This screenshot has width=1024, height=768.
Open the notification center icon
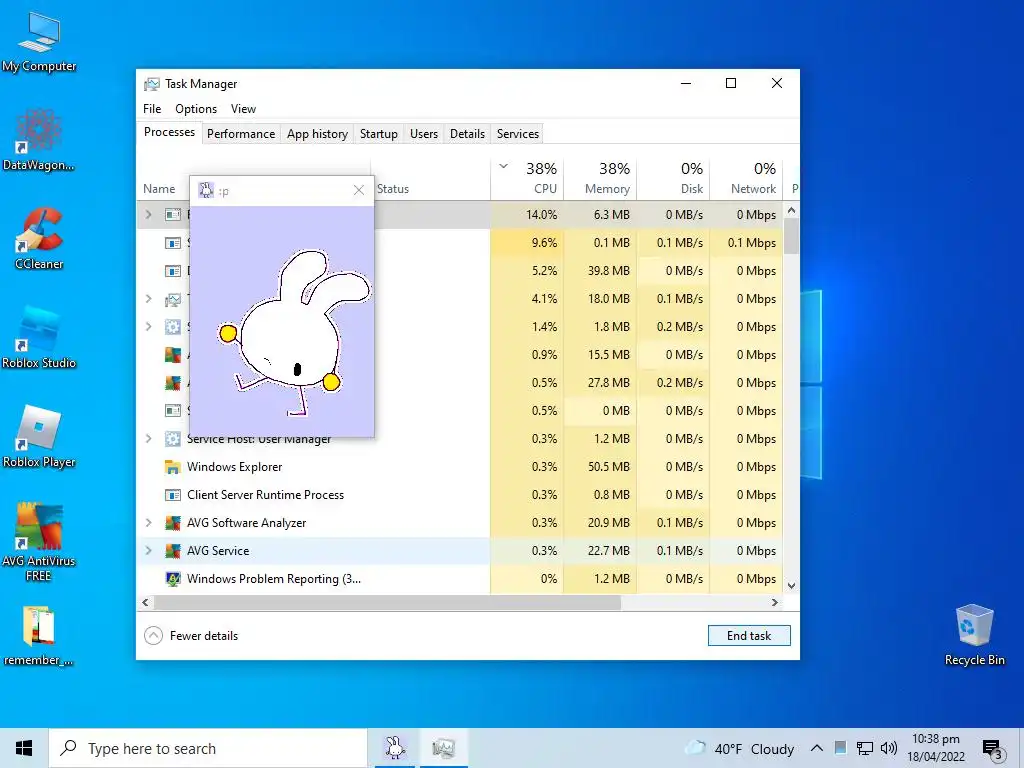pos(993,749)
